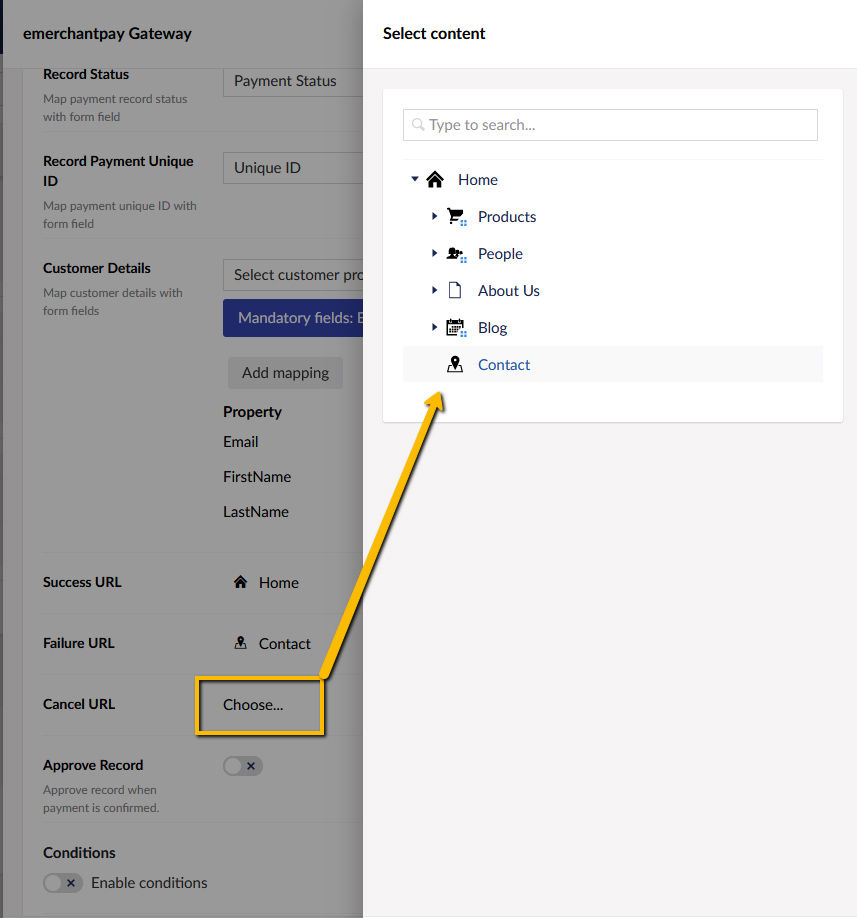Open the Select customer property dropdown
This screenshot has height=918, width=857.
pos(293,275)
